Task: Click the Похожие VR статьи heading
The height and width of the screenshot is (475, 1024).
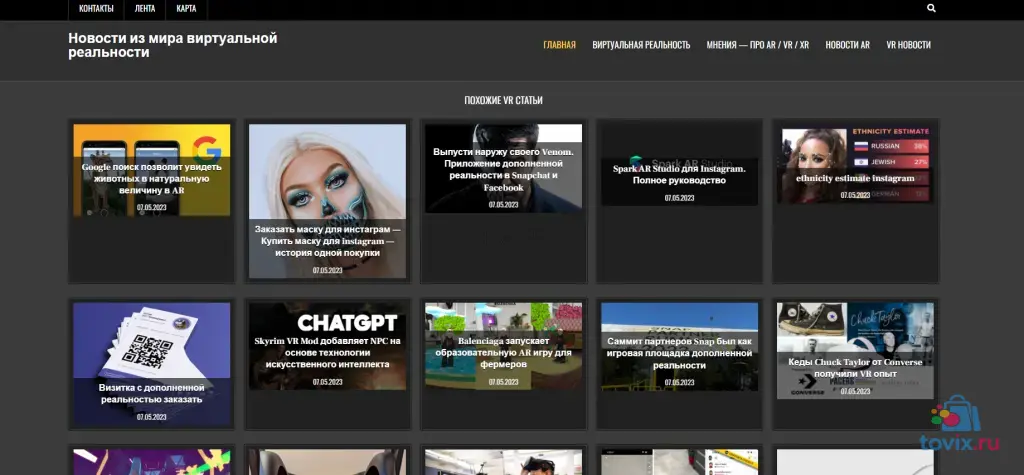Action: (x=504, y=101)
